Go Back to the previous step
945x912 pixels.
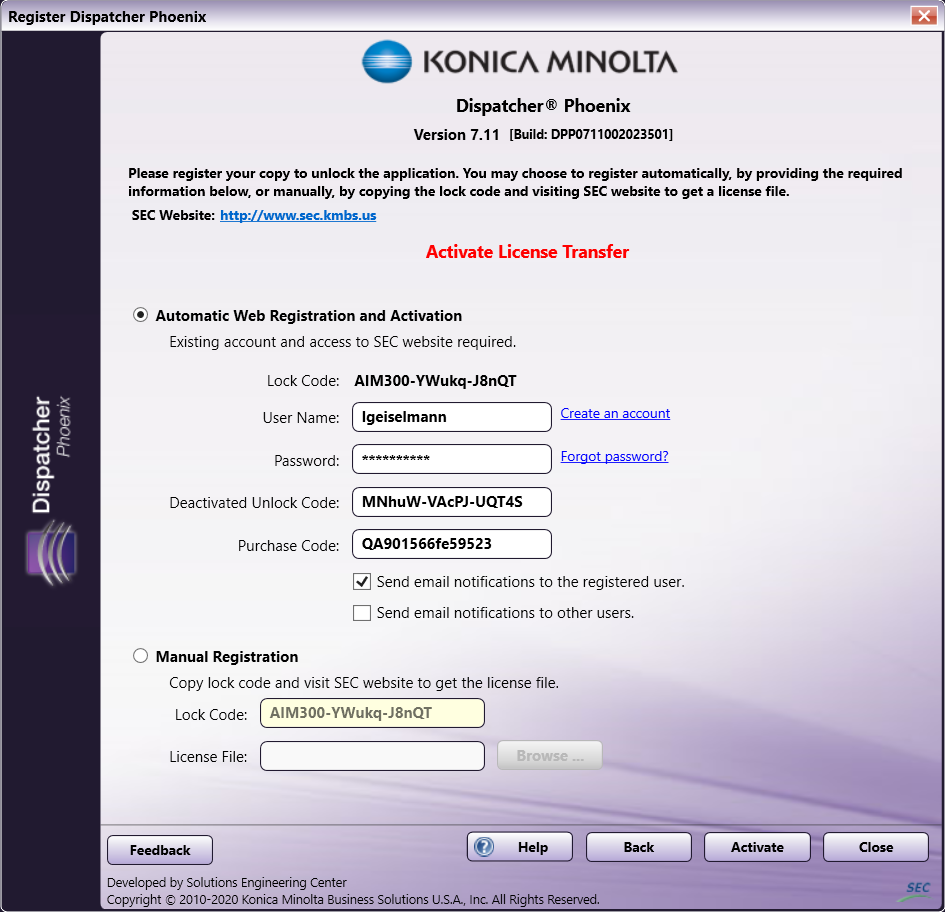[x=638, y=847]
